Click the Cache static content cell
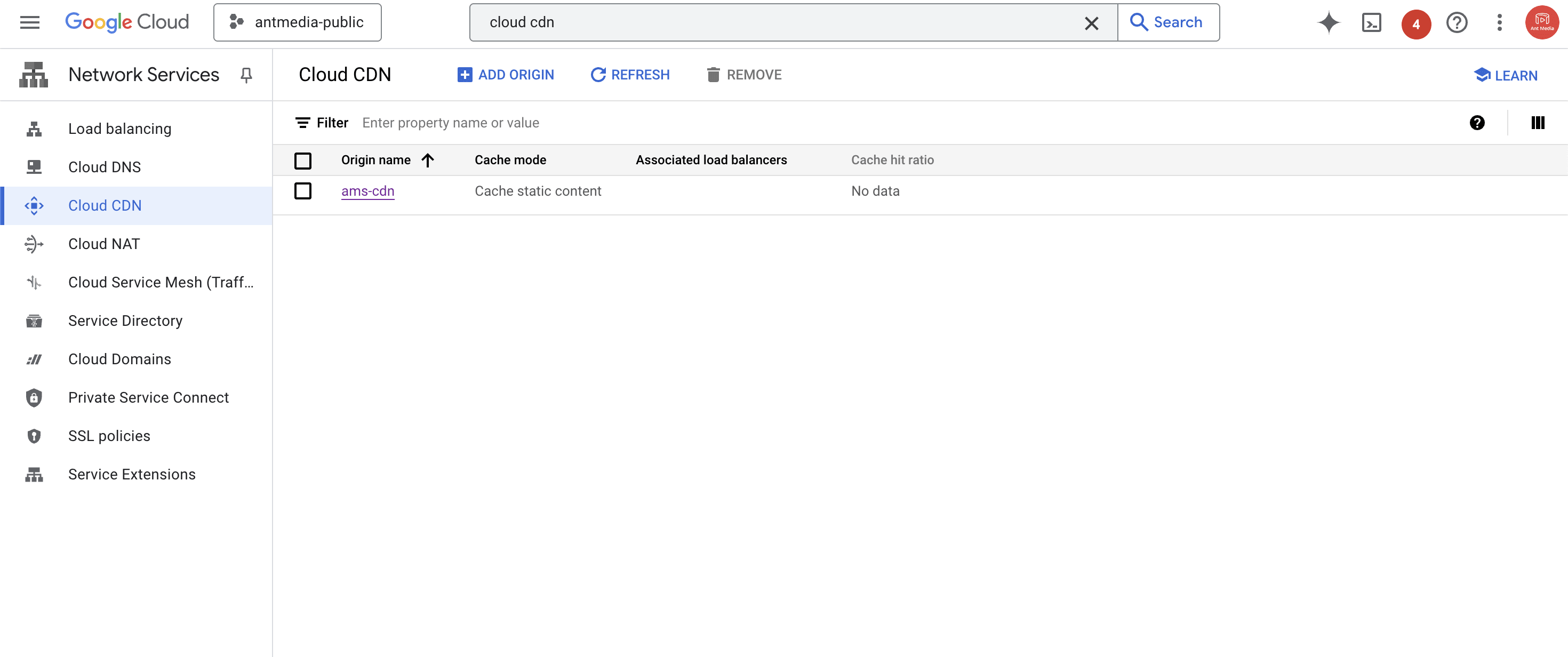 click(x=538, y=191)
